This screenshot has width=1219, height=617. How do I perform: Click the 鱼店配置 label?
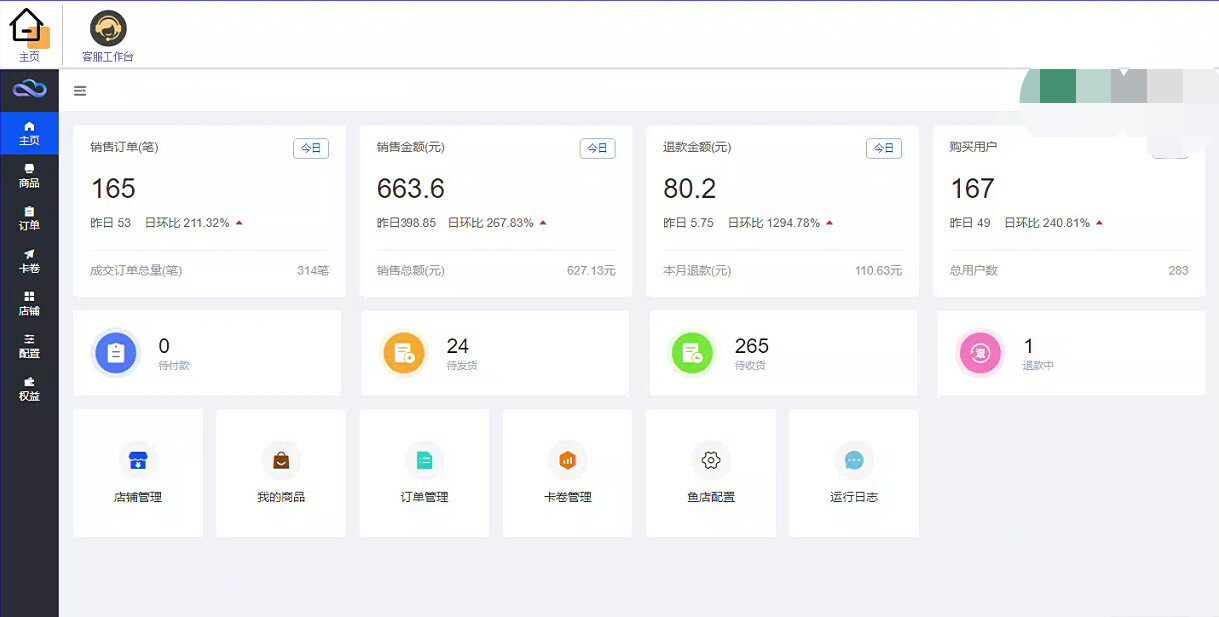click(x=711, y=497)
